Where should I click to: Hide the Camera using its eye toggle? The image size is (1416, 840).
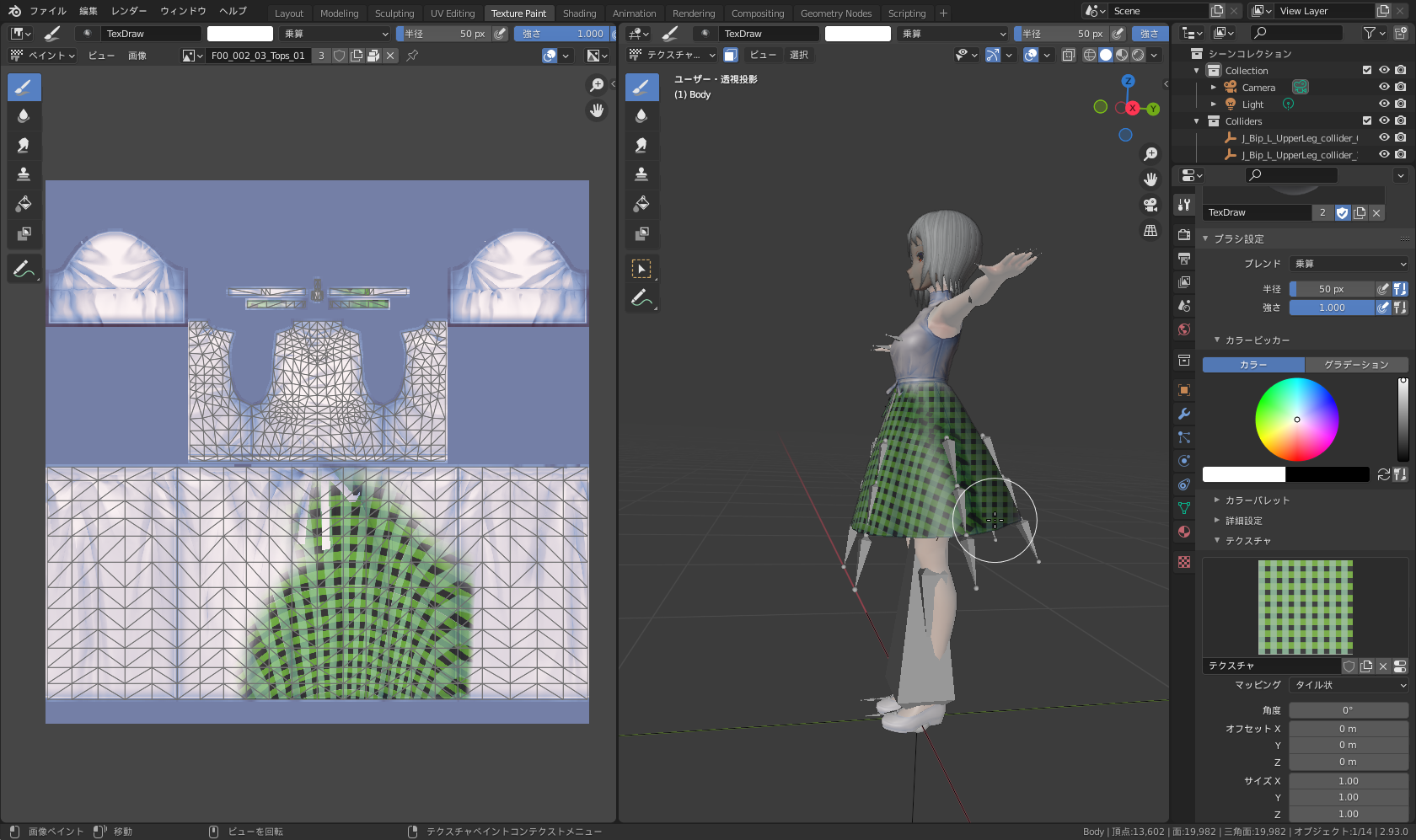pos(1383,87)
